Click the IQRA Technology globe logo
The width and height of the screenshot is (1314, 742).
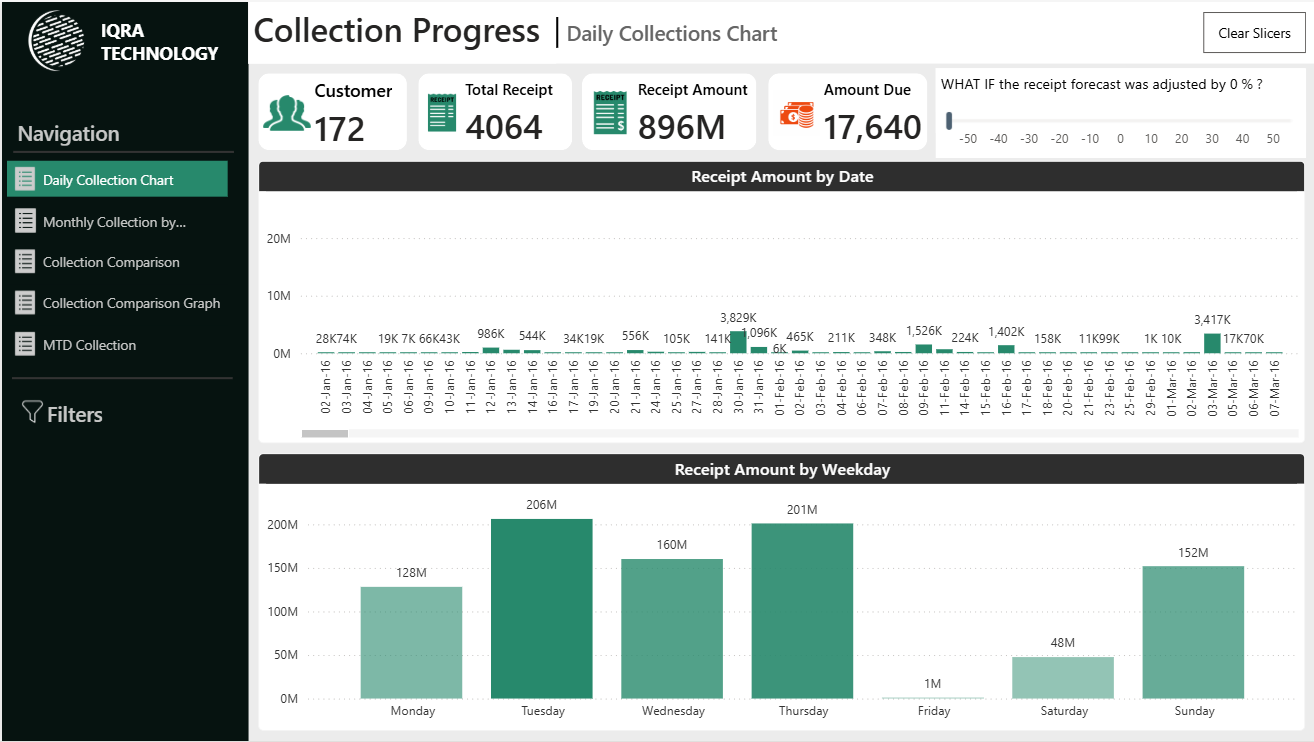57,40
